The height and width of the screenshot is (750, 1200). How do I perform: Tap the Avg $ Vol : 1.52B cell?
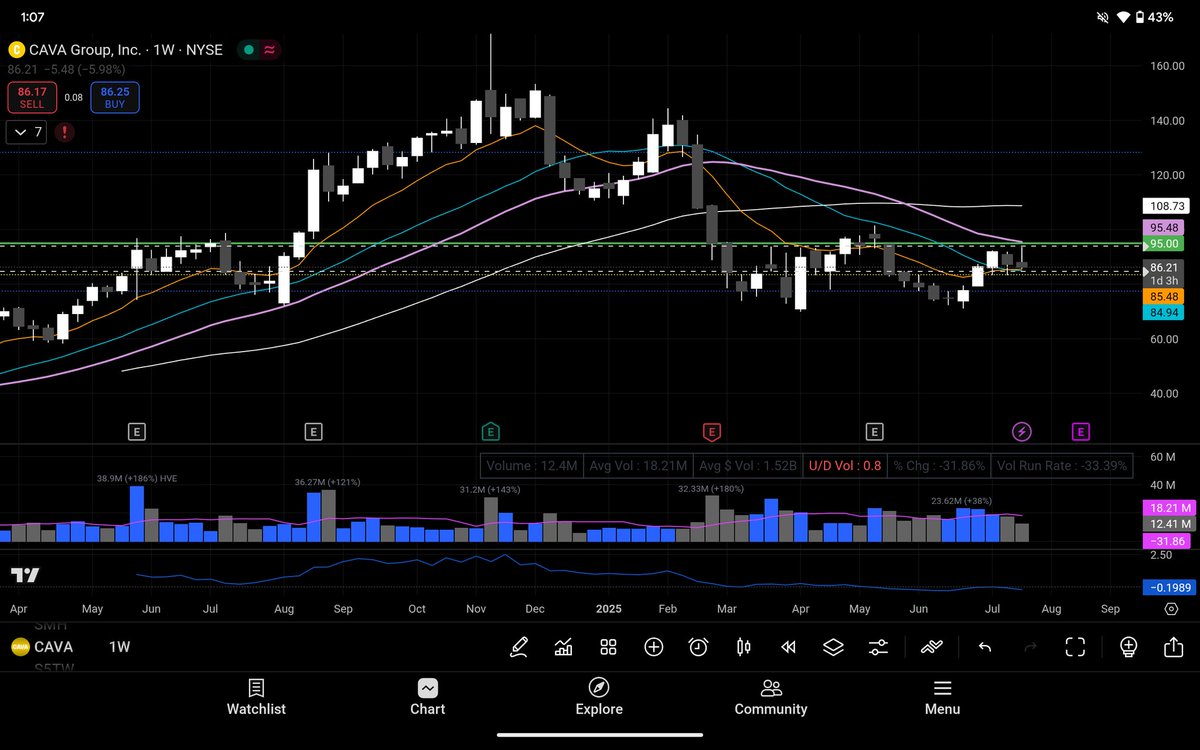click(749, 465)
